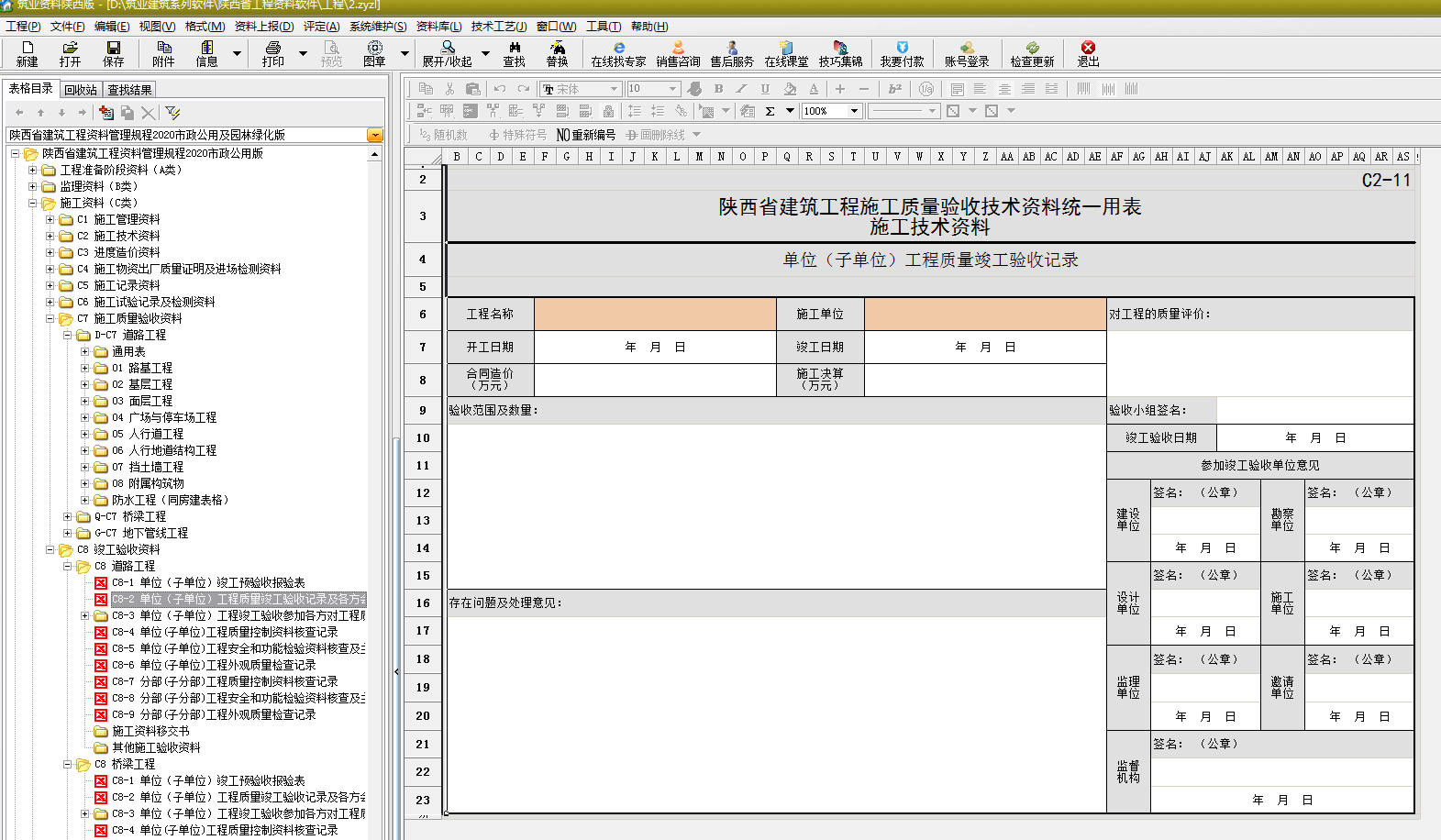Toggle 画删除线 strikethrough option

656,135
